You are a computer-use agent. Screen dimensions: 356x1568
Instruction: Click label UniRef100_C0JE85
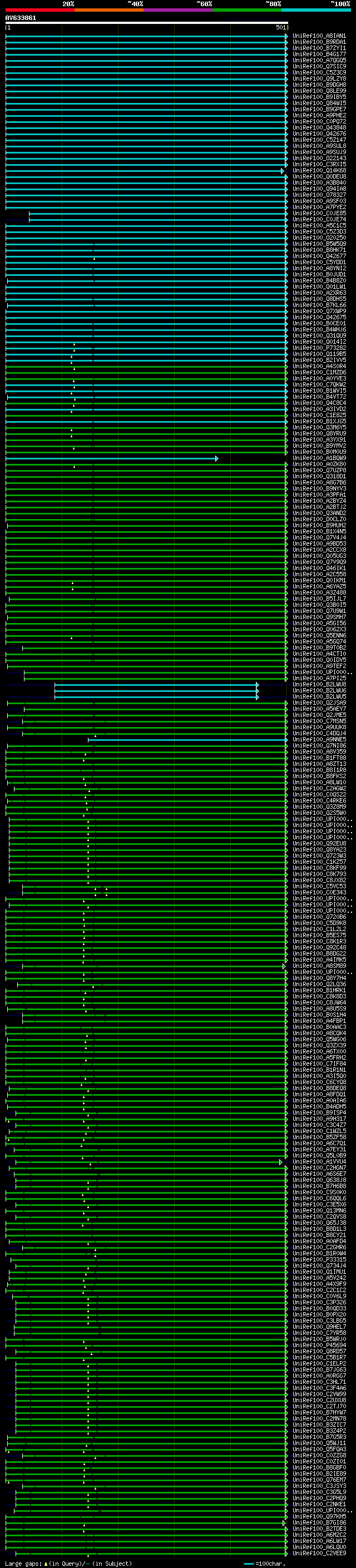pyautogui.click(x=319, y=213)
